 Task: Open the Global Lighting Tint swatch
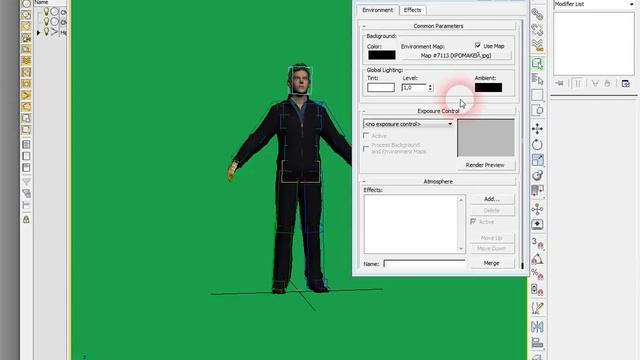pos(381,87)
